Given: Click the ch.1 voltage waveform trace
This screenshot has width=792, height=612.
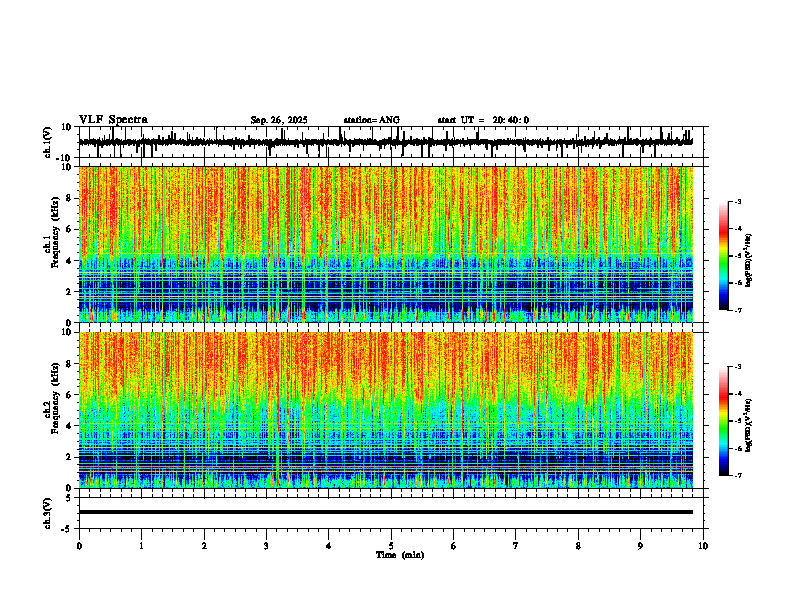Looking at the screenshot, I should [386, 142].
